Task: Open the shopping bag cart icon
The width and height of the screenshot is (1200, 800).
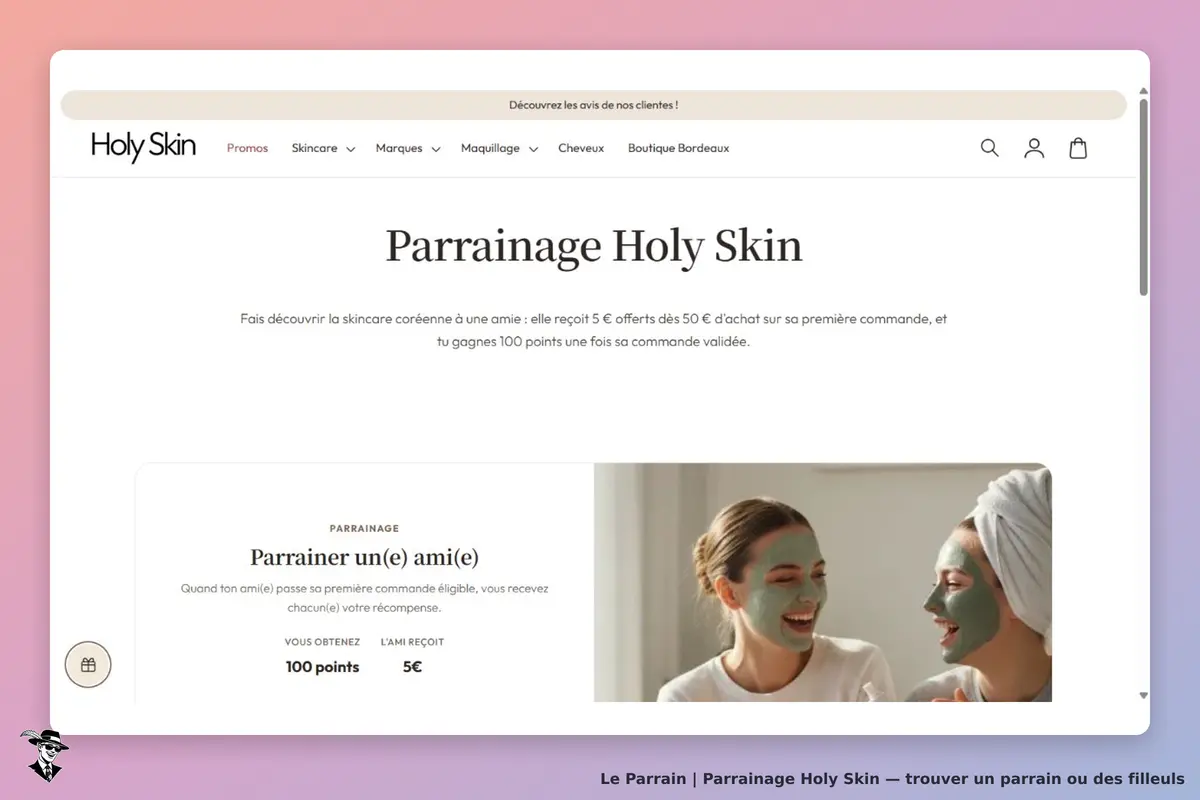Action: [1078, 148]
